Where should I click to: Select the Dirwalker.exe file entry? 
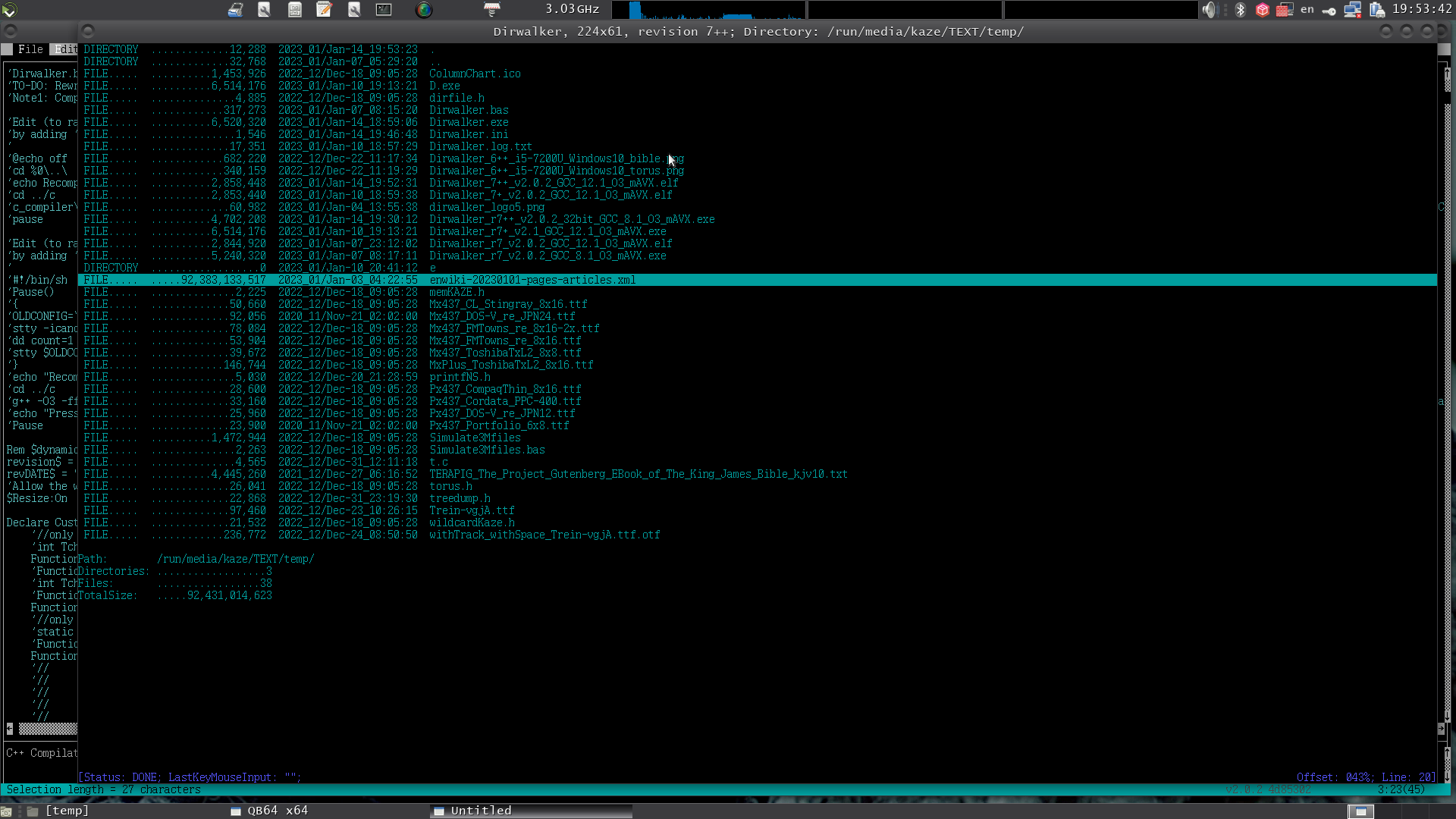[469, 122]
